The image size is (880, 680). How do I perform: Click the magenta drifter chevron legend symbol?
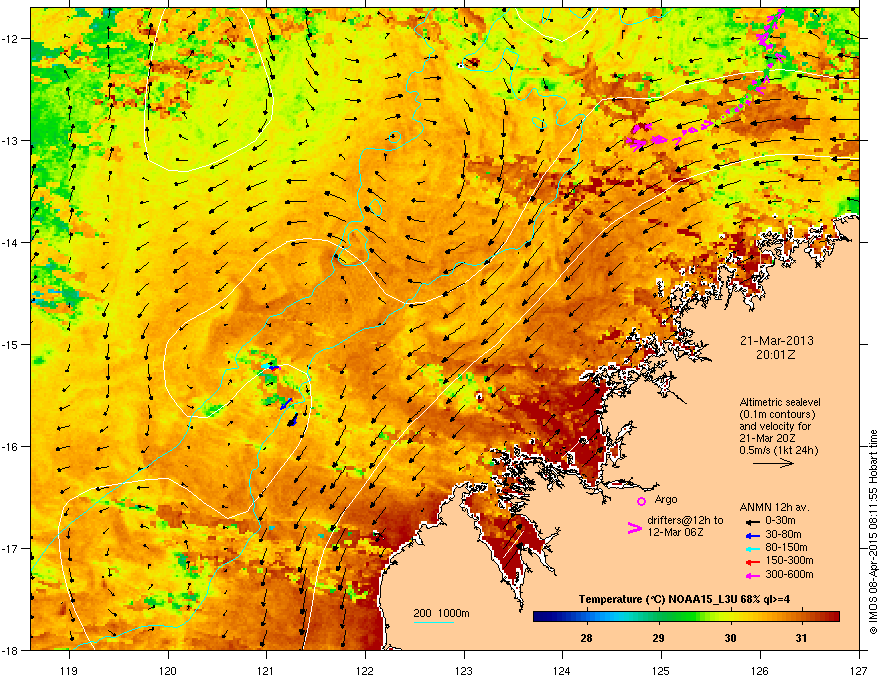(x=634, y=528)
